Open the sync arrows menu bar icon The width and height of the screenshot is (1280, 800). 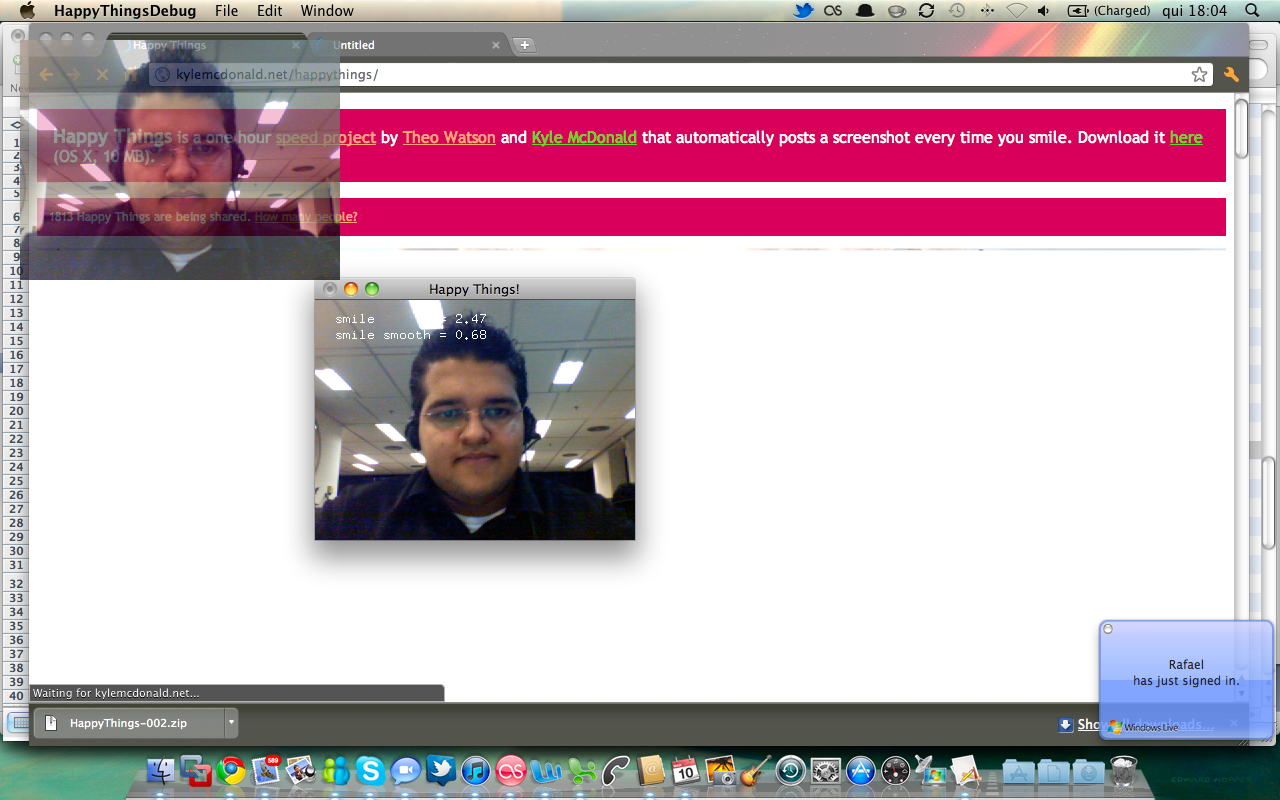tap(926, 11)
